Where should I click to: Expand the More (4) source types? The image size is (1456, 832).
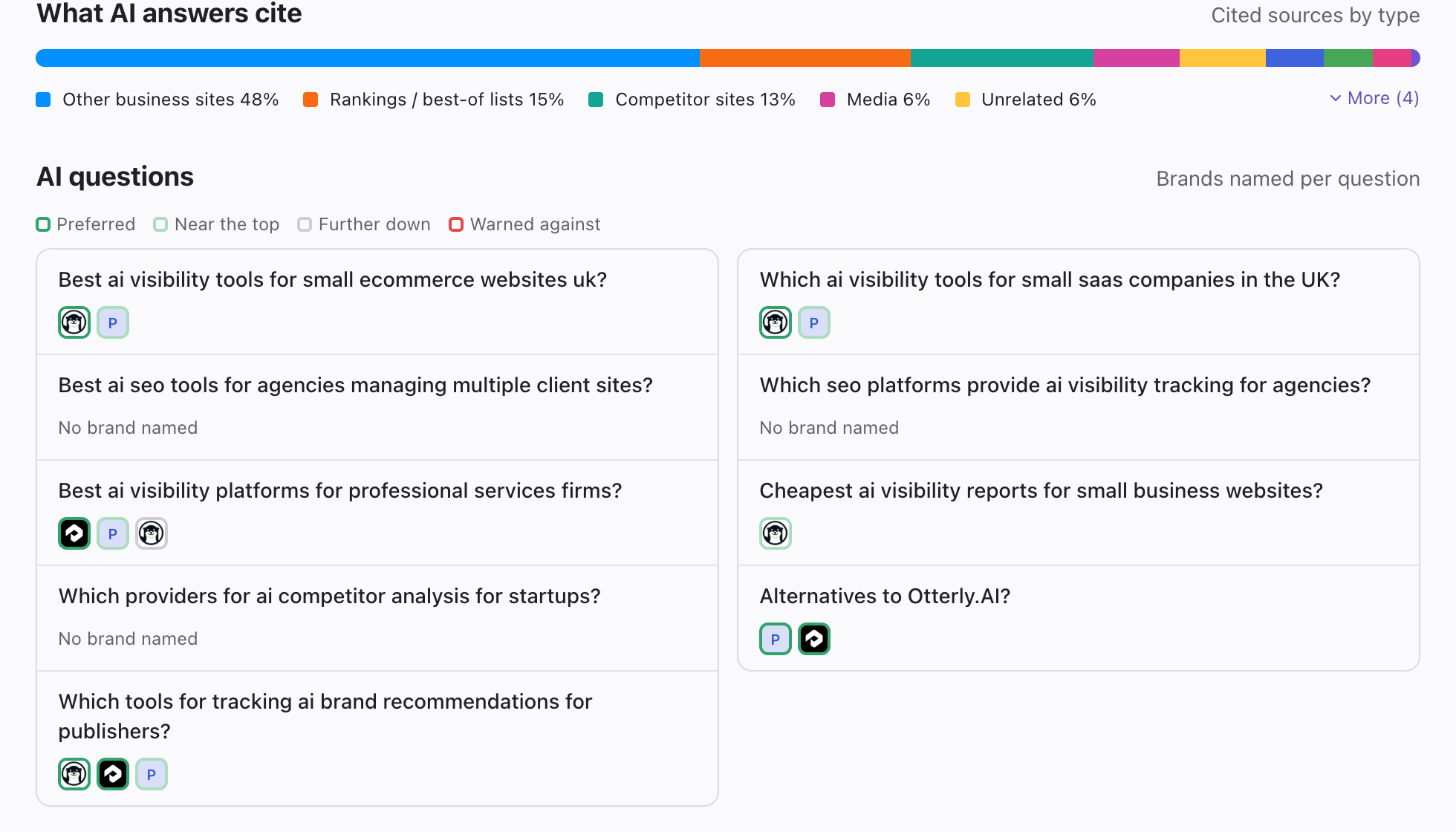pyautogui.click(x=1374, y=98)
